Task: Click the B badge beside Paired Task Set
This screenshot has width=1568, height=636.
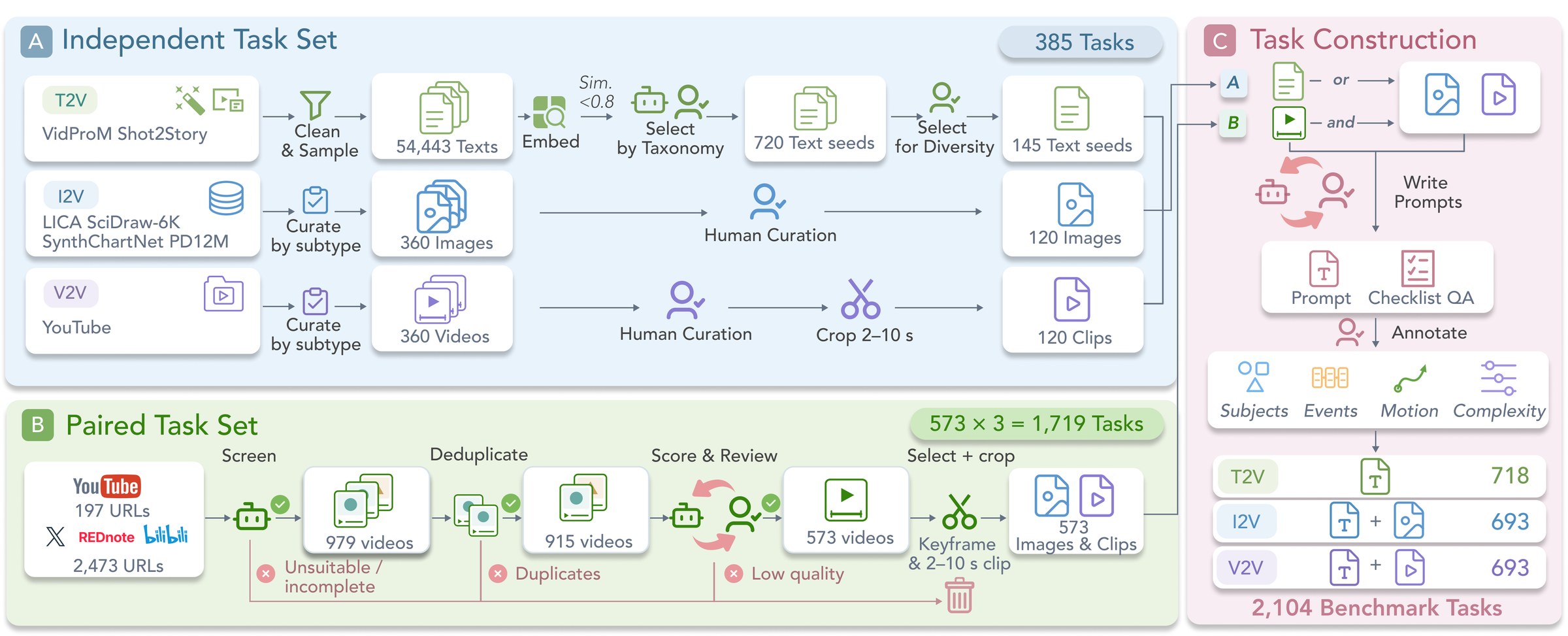Action: [38, 425]
